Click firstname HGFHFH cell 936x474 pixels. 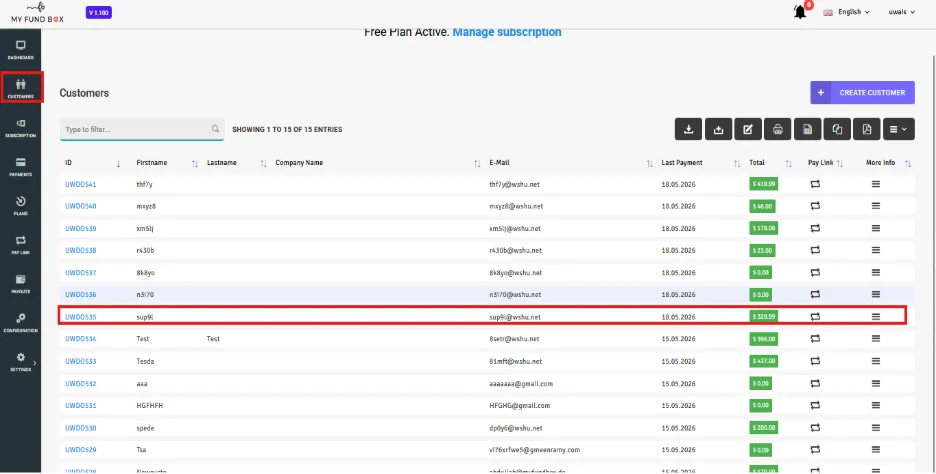pyautogui.click(x=150, y=406)
